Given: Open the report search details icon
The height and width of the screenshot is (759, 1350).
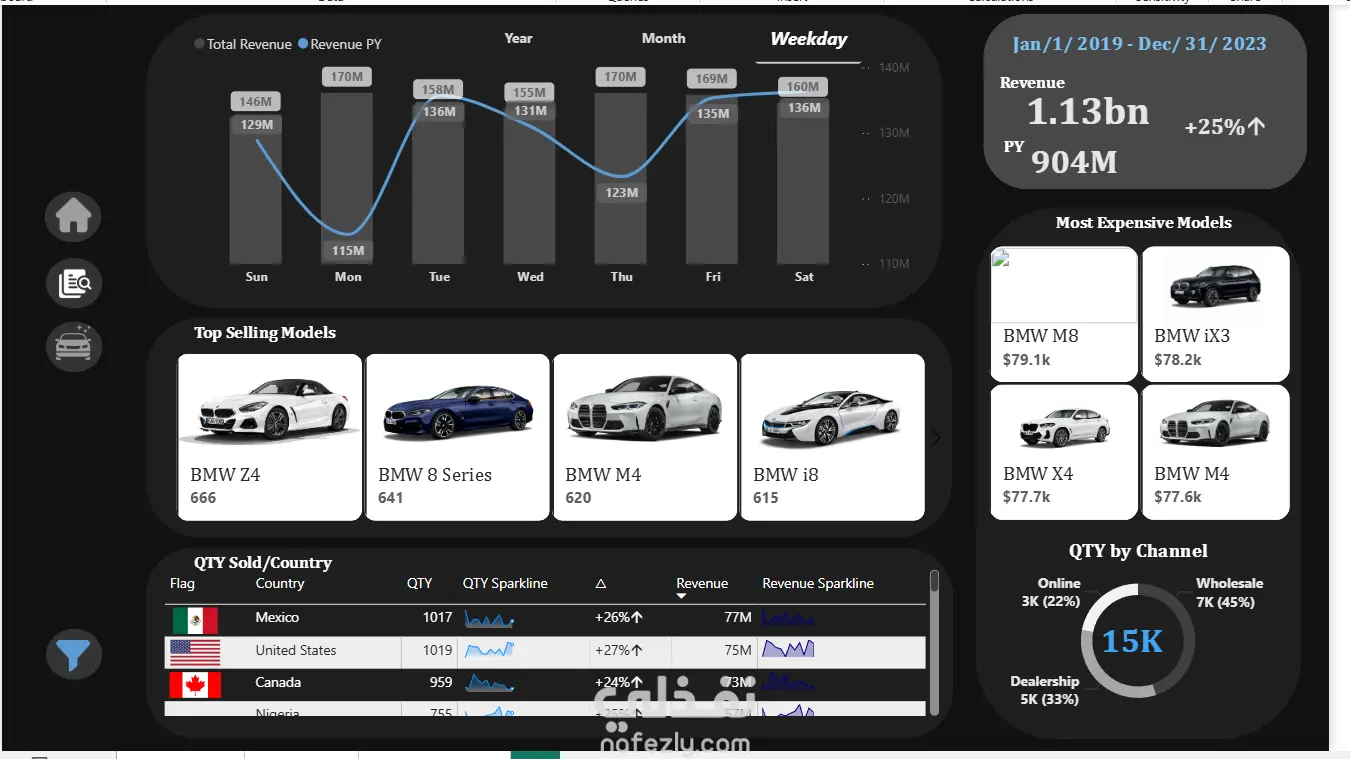Looking at the screenshot, I should tap(74, 283).
